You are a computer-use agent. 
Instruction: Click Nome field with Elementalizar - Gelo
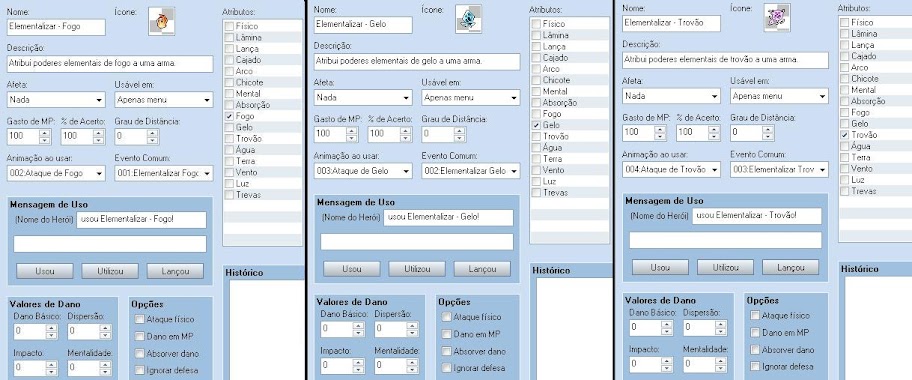(363, 24)
